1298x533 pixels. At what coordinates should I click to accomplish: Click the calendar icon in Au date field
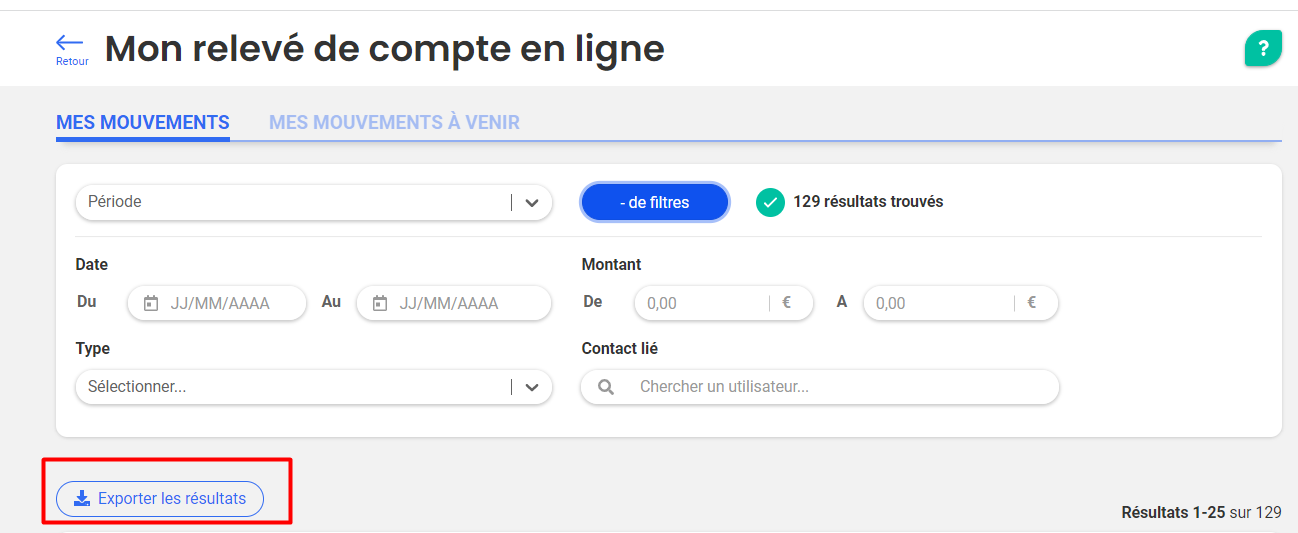click(380, 303)
